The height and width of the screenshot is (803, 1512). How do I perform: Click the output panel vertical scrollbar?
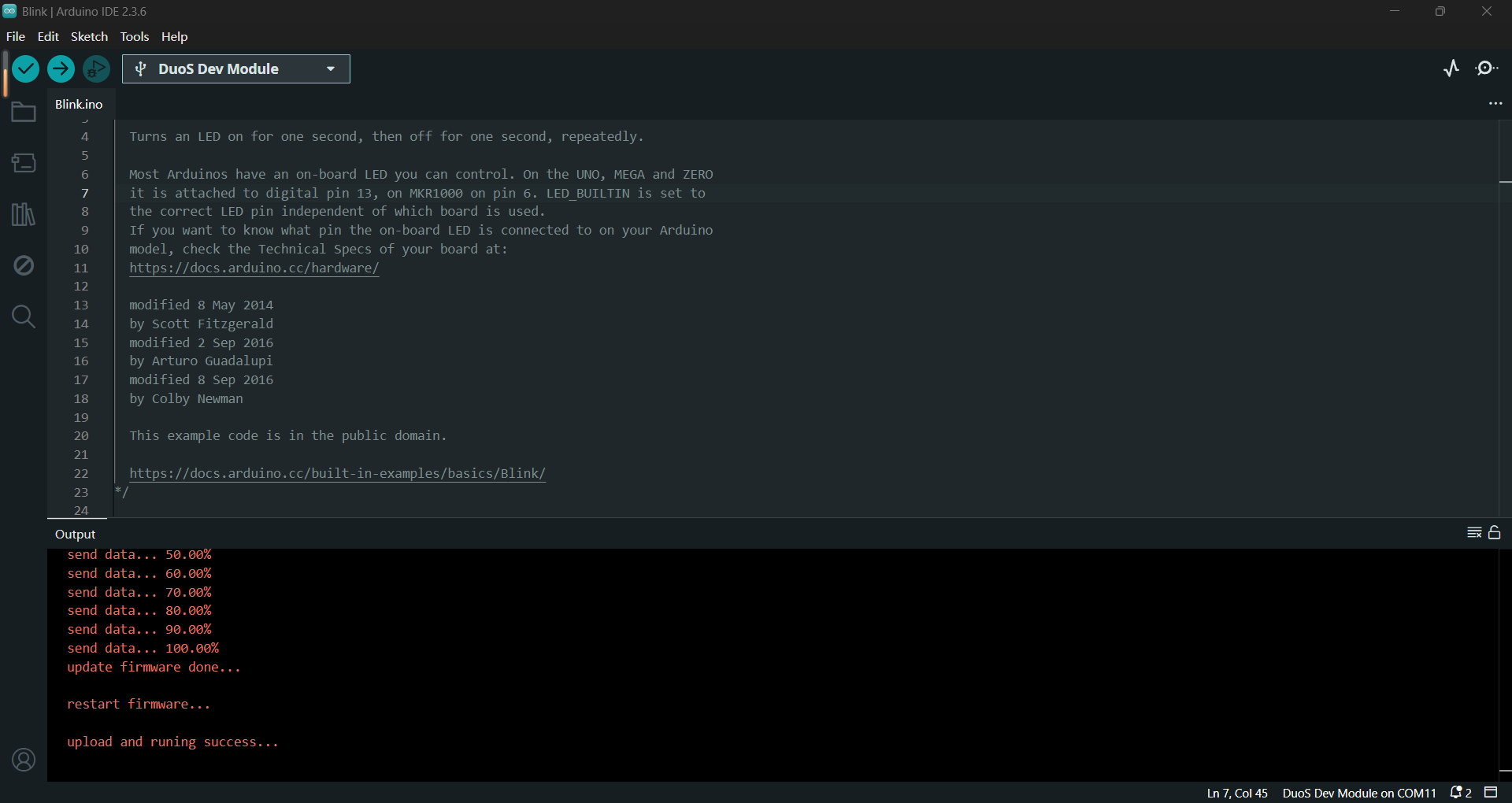click(1505, 665)
